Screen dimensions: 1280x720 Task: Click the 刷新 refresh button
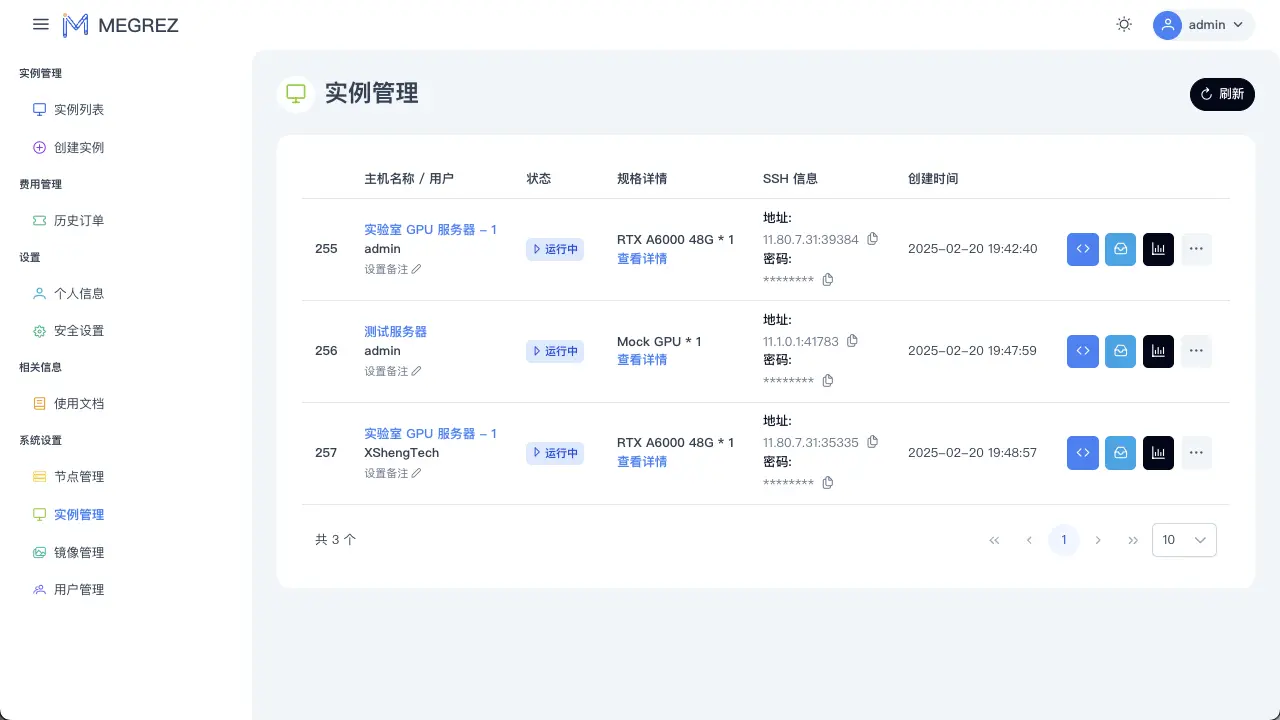(x=1222, y=94)
